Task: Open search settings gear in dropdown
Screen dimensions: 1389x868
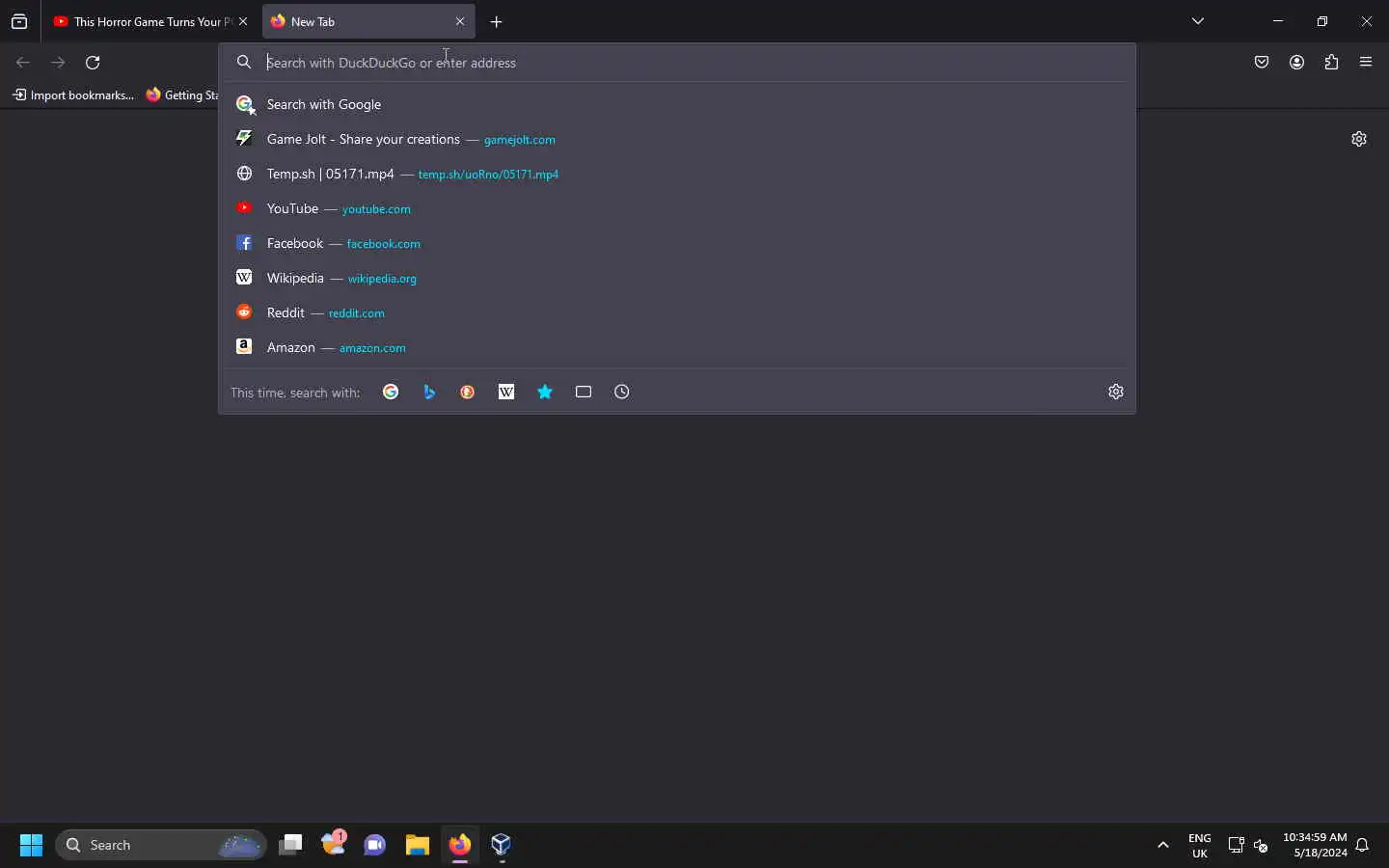Action: coord(1117,392)
